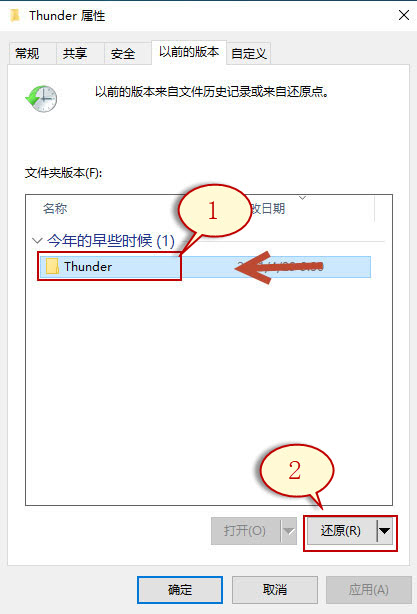
Task: Click the 应用(A) apply button
Action: point(368,590)
